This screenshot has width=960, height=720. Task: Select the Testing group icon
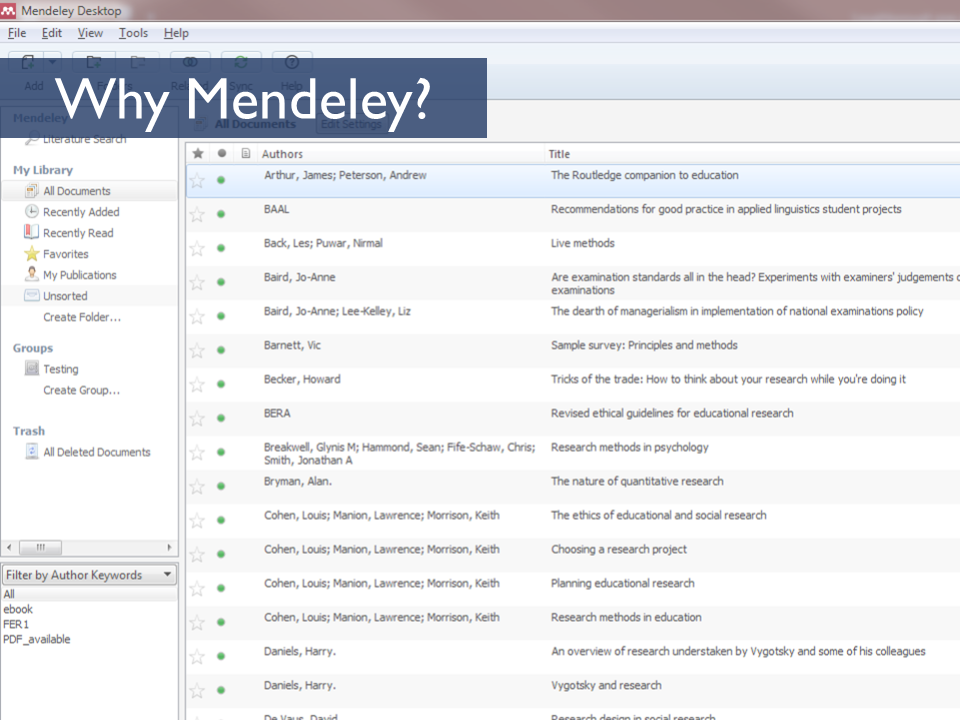[32, 369]
